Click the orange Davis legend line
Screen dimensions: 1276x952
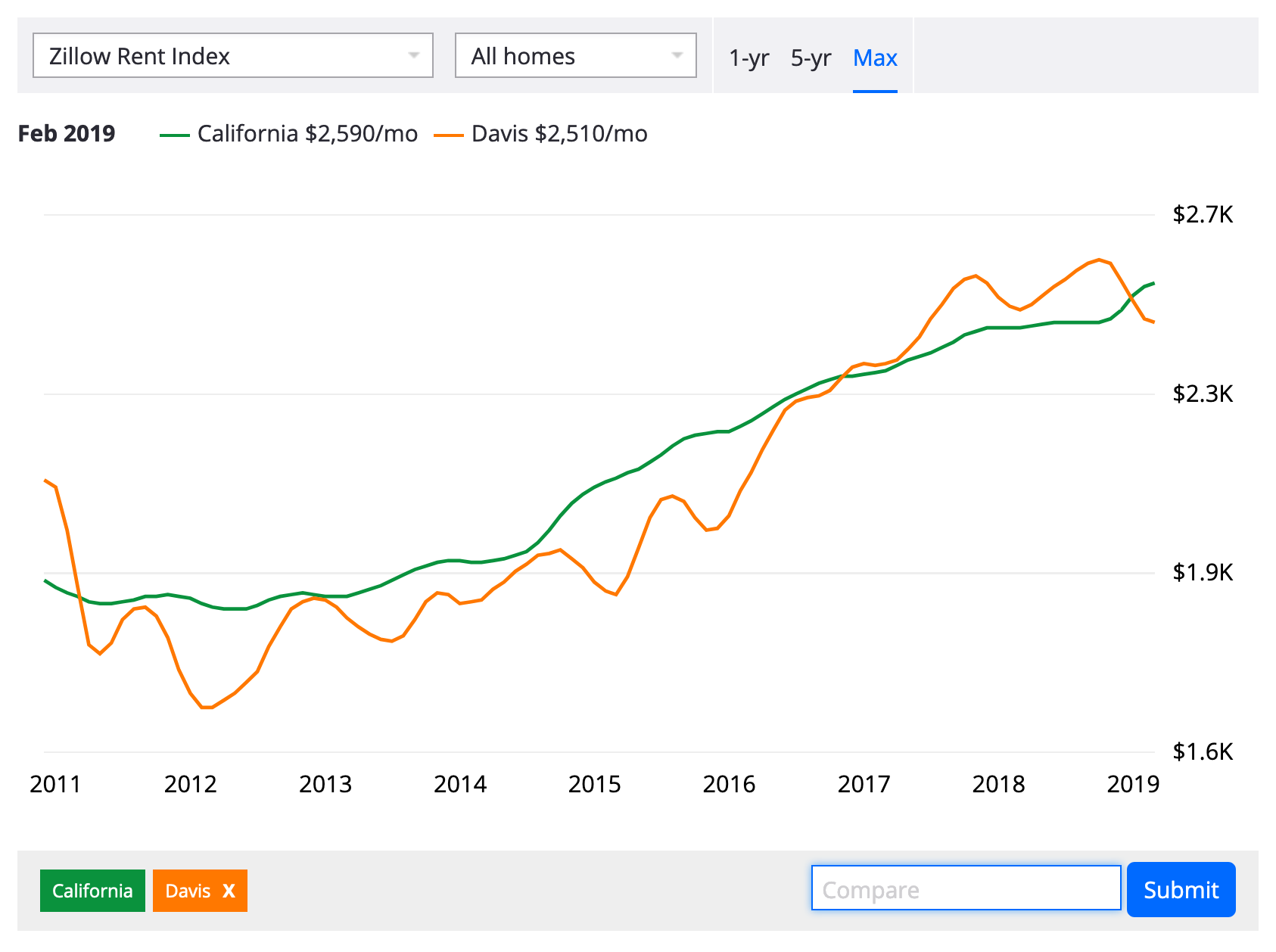tap(448, 135)
